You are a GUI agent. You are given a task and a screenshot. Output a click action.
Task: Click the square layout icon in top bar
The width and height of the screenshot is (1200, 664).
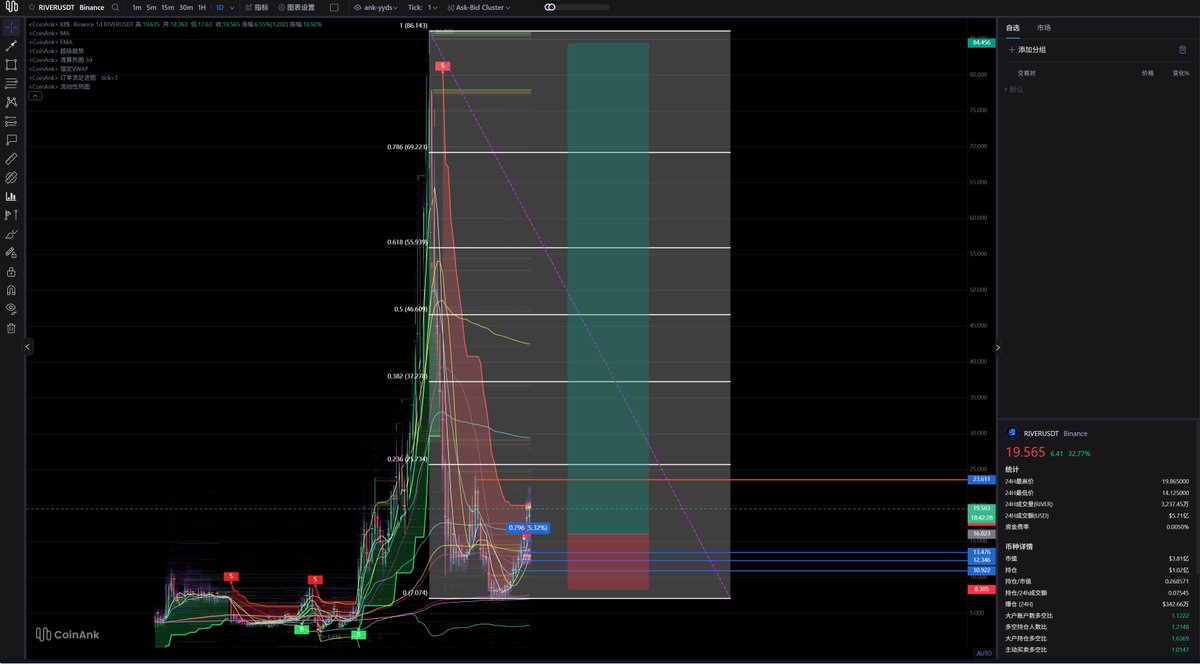click(334, 7)
